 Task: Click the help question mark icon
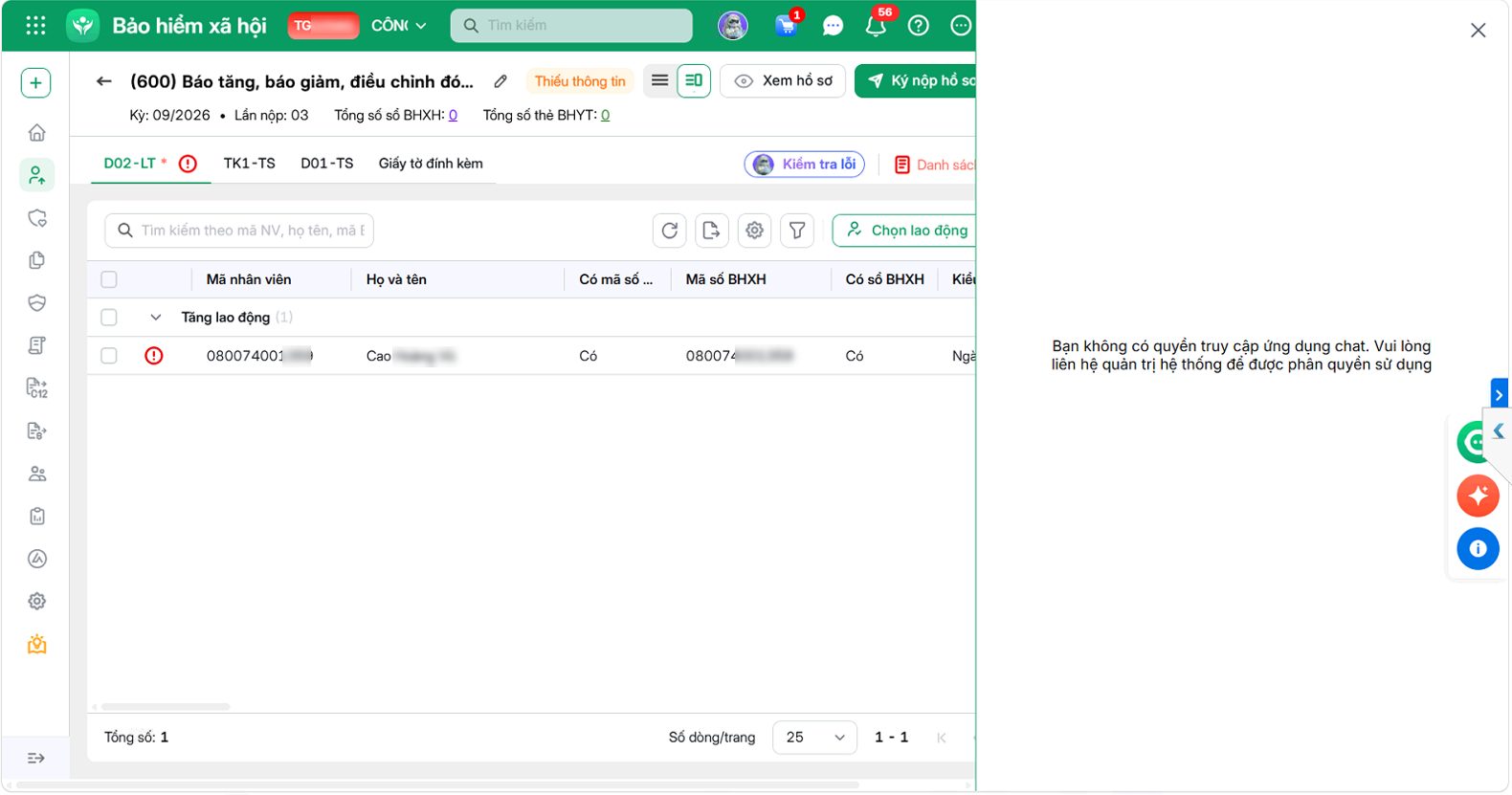point(919,26)
